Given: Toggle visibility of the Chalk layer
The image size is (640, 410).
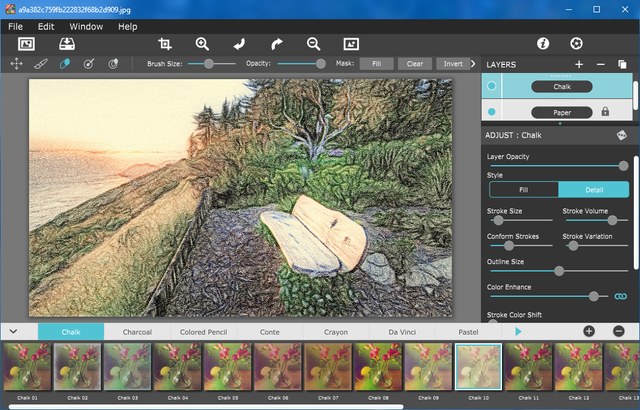Looking at the screenshot, I should click(x=491, y=87).
